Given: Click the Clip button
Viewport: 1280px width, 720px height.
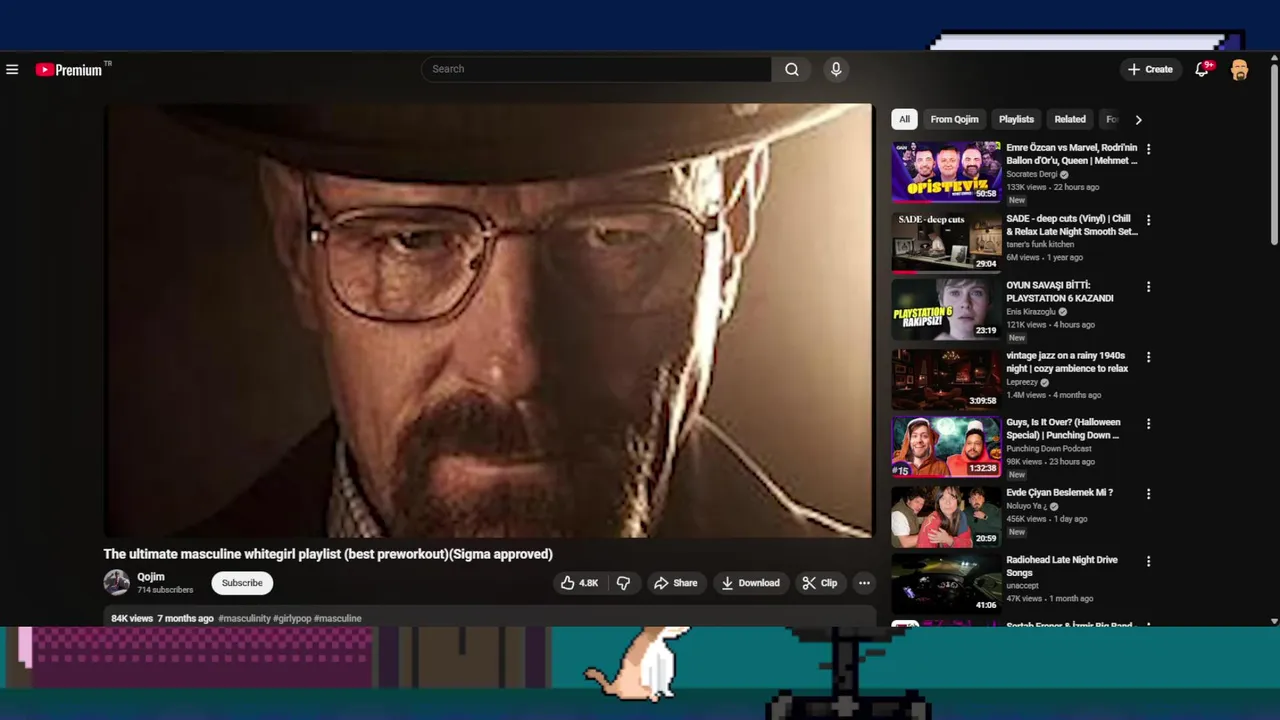Looking at the screenshot, I should pyautogui.click(x=820, y=583).
